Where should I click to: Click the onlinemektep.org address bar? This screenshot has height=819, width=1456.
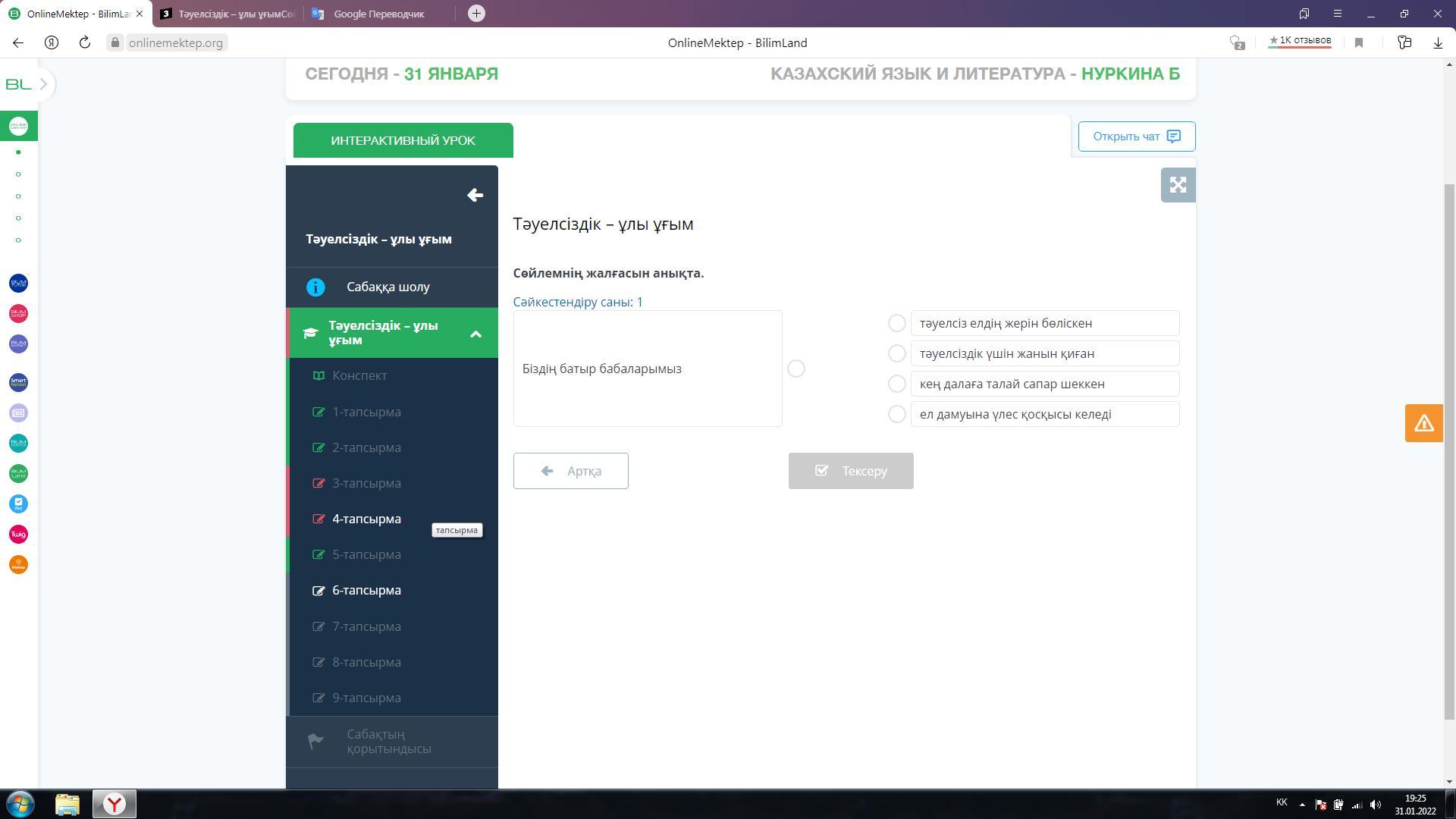pyautogui.click(x=176, y=43)
